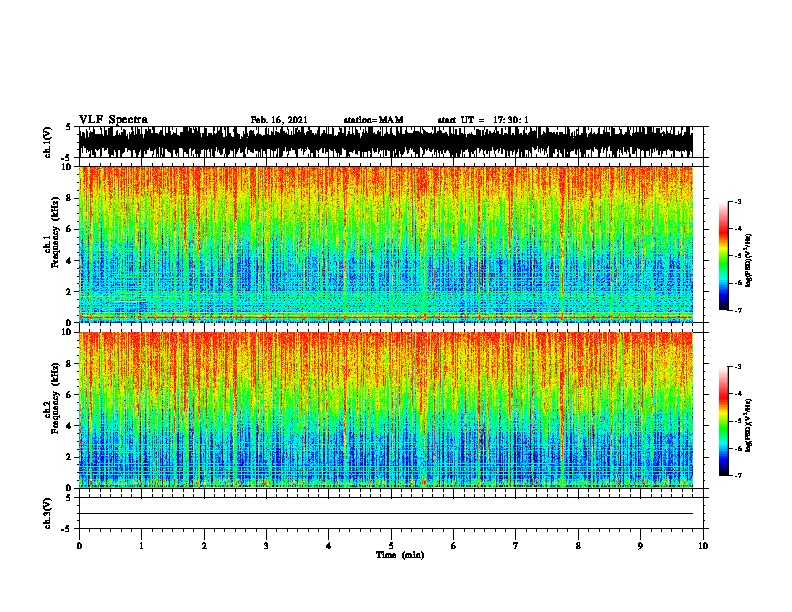792x612 pixels.
Task: Click time axis tick label "7"
Action: 516,546
